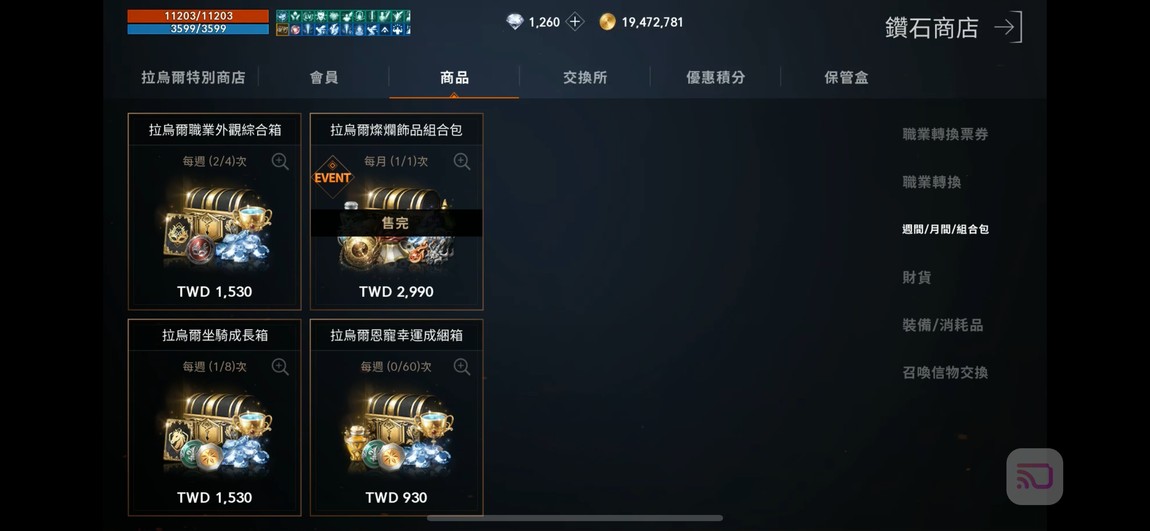Open magnifier on 拉烏爾坐騎成長箱
Image resolution: width=1150 pixels, height=531 pixels.
pos(280,367)
